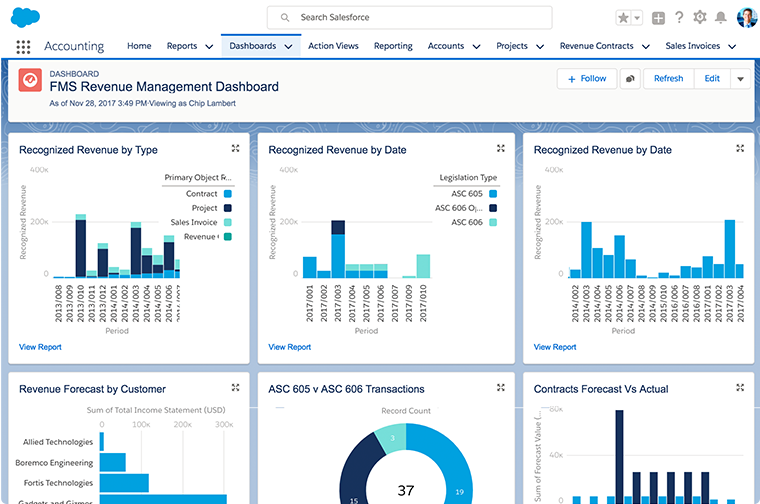Click the Salesforce cloud logo
Viewport: 760px width, 504px height.
pos(25,17)
